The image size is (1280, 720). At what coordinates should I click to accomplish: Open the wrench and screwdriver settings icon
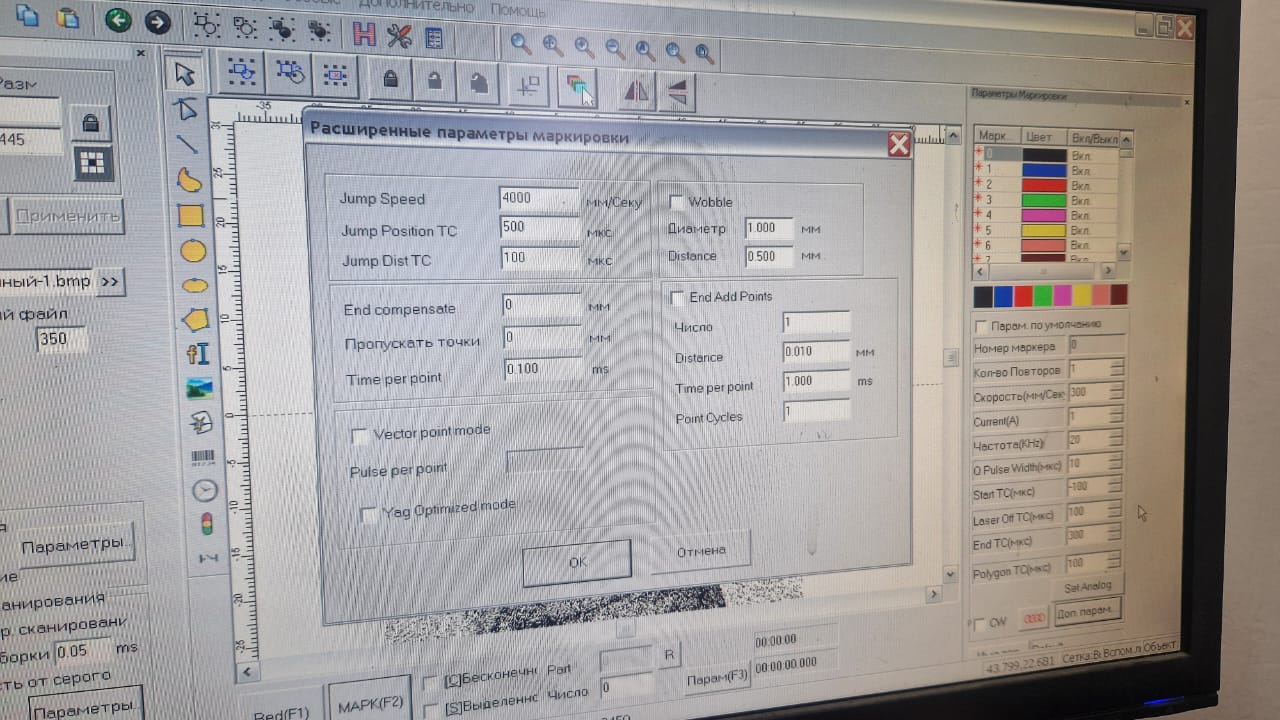399,36
